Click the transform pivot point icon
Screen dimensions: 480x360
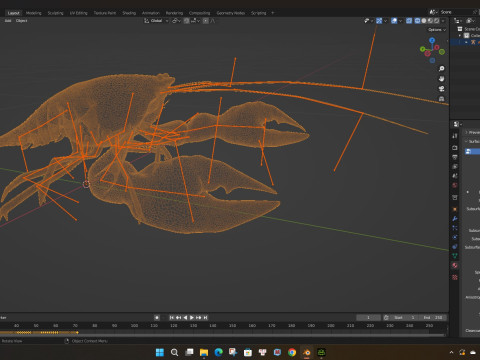(175, 21)
